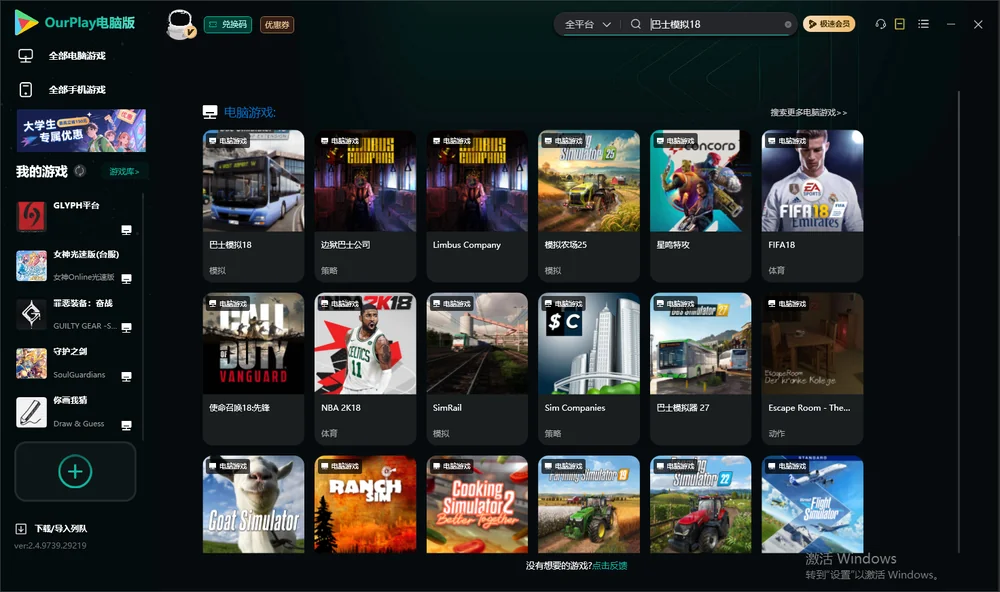Select the Cooking Simulator 2 game card
The width and height of the screenshot is (1000, 592).
point(477,504)
